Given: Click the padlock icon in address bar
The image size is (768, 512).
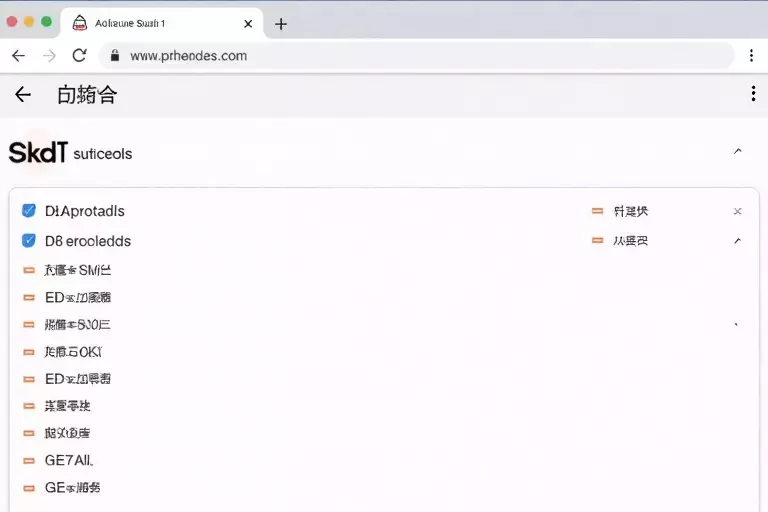Looking at the screenshot, I should [115, 55].
